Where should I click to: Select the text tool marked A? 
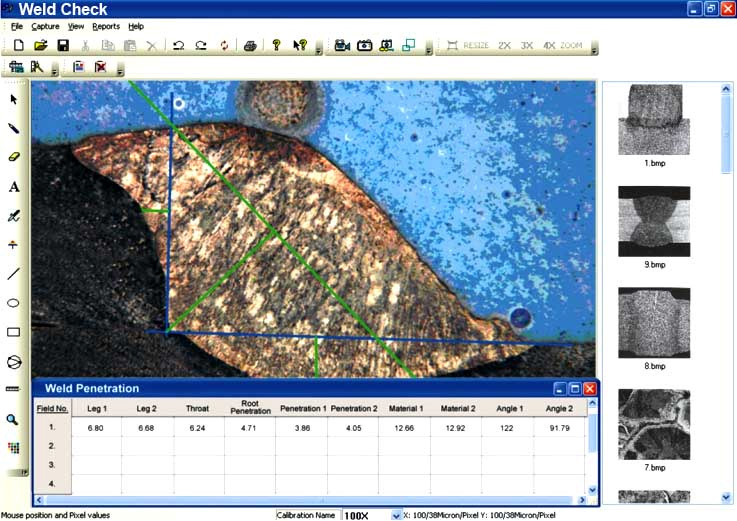coord(14,187)
